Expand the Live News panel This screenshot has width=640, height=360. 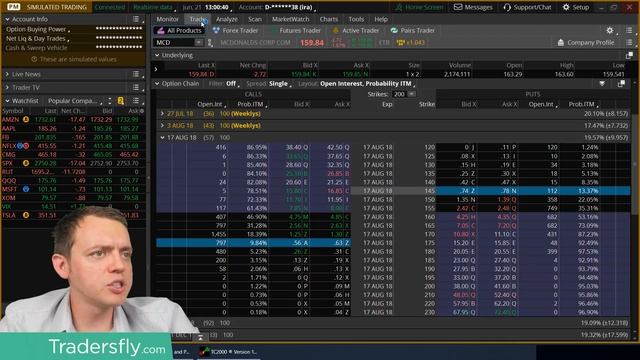tap(7, 74)
